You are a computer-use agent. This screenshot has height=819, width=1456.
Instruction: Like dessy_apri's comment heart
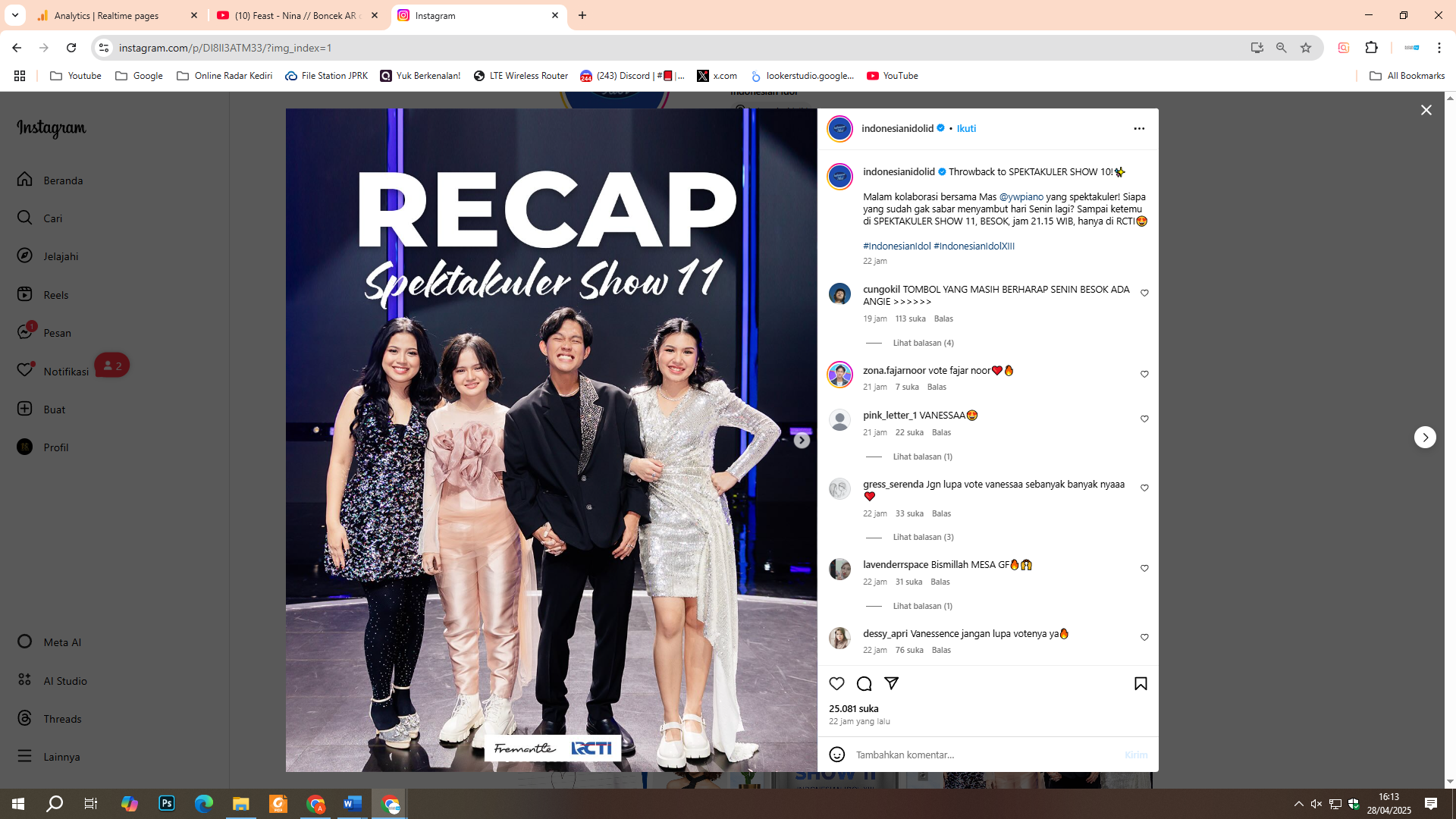1144,637
